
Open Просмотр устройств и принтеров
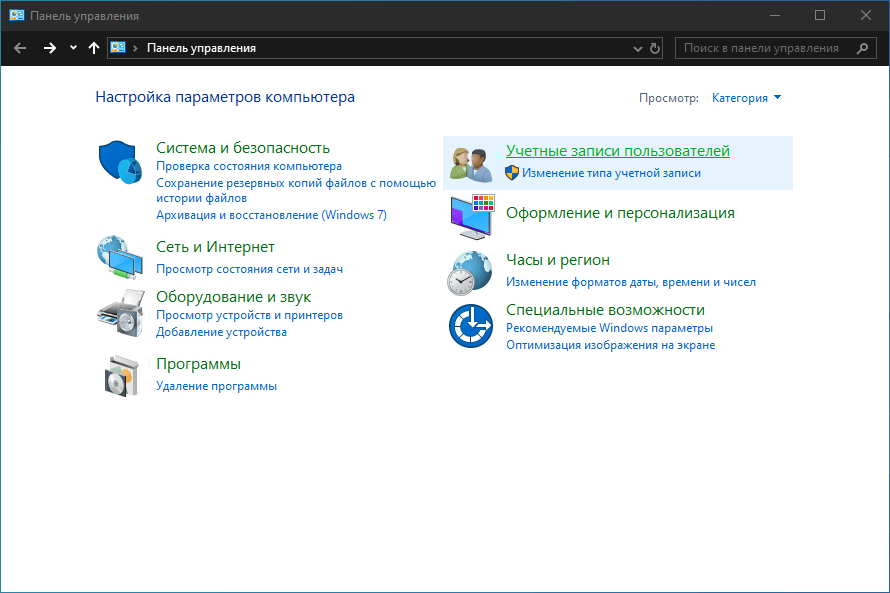click(250, 315)
